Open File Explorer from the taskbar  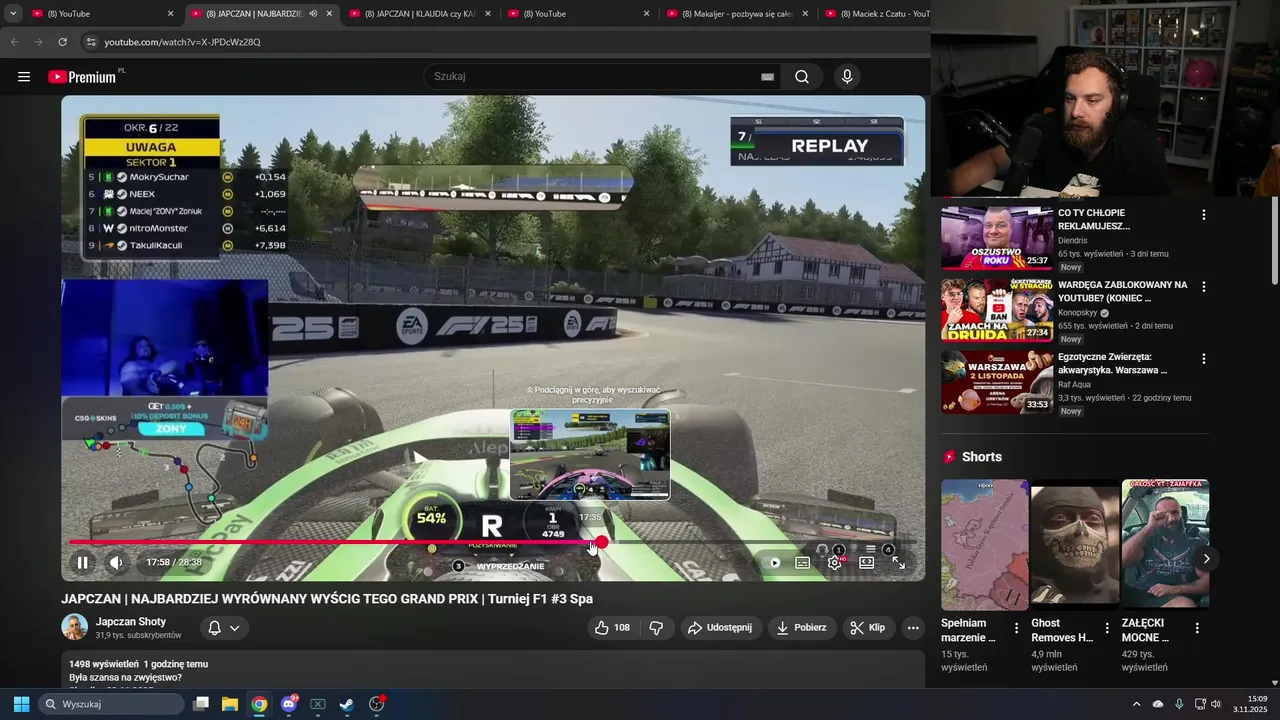[x=230, y=704]
